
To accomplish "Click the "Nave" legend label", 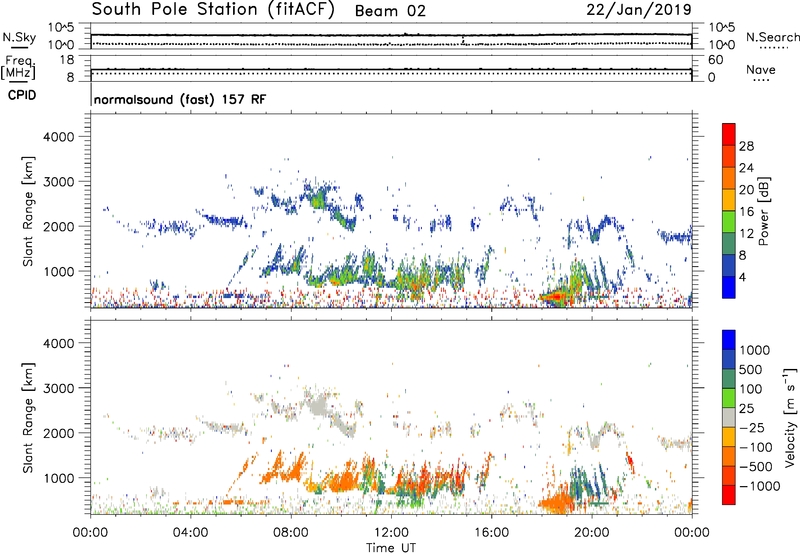I will (761, 69).
